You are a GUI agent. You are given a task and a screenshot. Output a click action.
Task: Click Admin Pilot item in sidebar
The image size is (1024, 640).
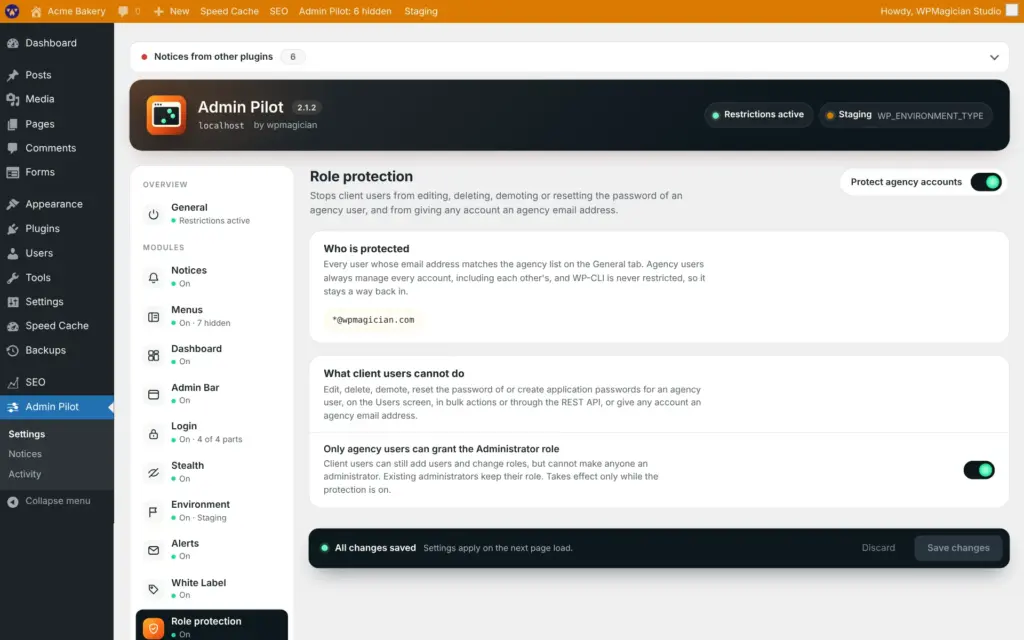[57, 407]
